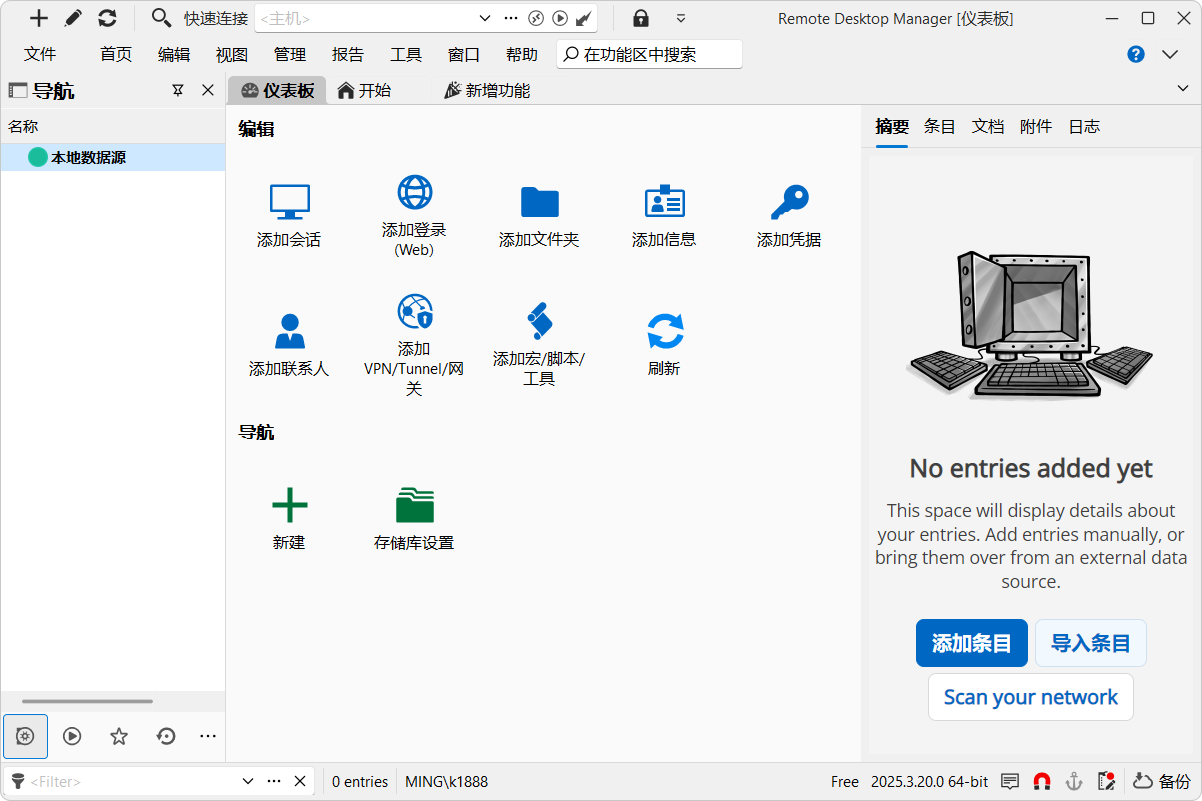
Task: Click the notes icon with red dot
Action: [x=1106, y=781]
